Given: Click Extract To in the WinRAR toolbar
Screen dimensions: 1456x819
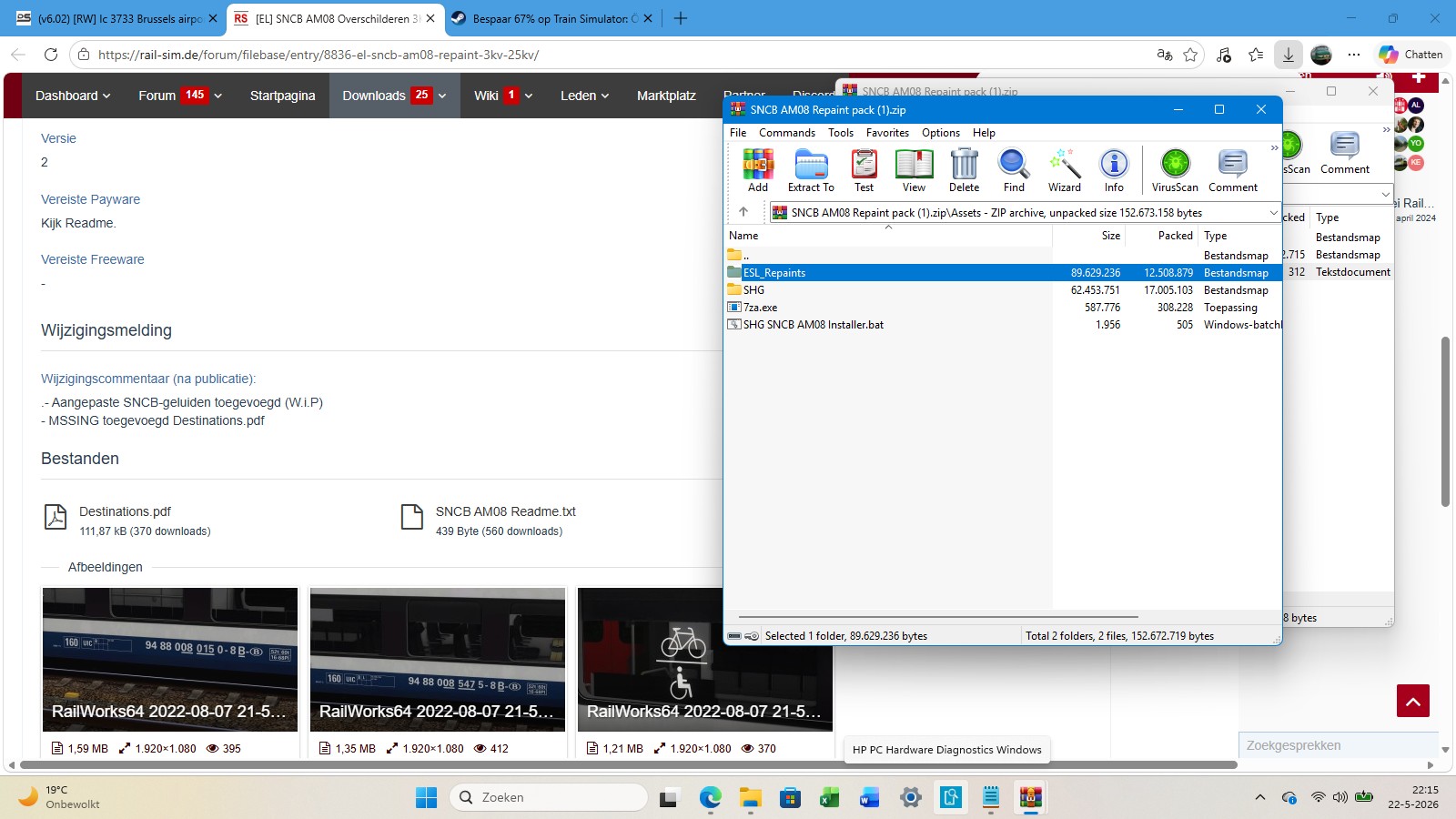Looking at the screenshot, I should [811, 170].
